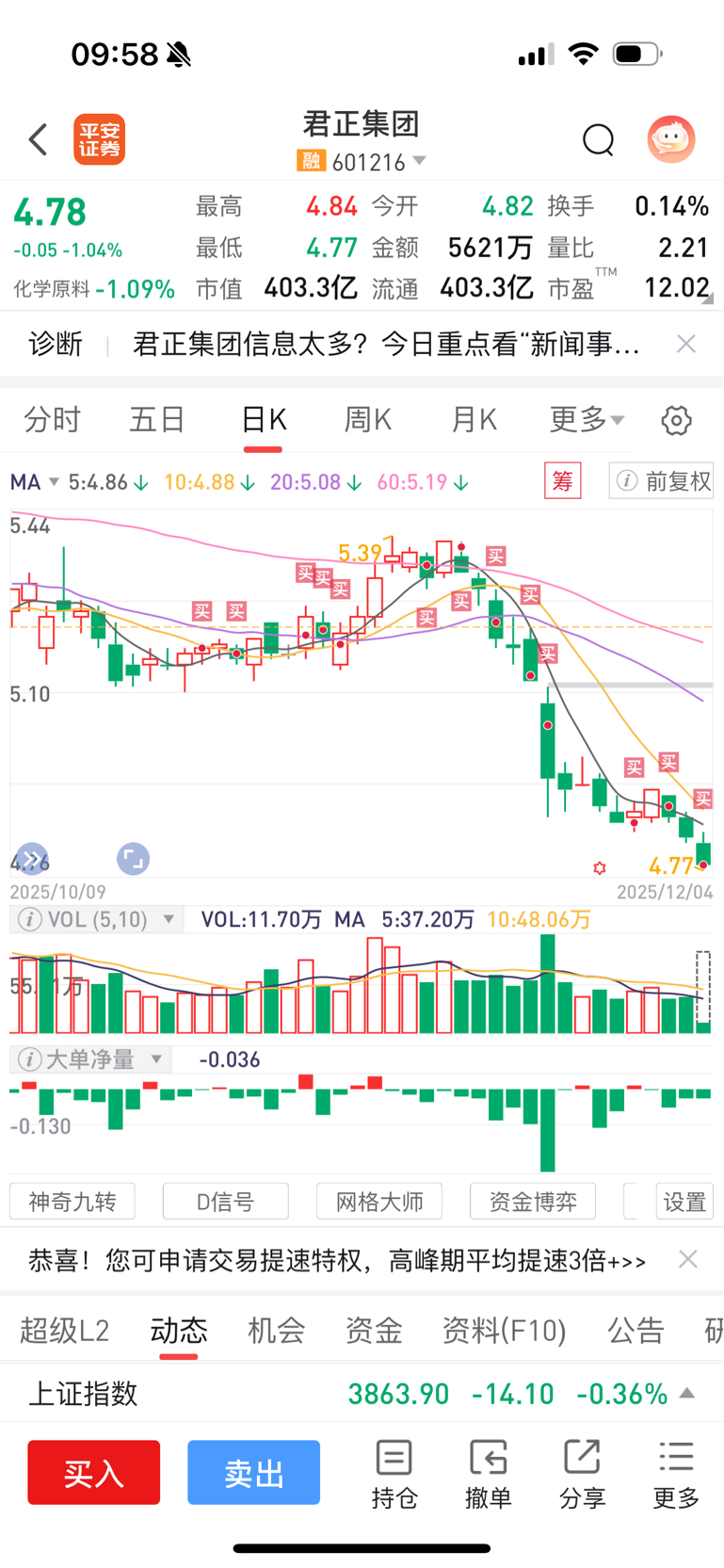Tap the 化学原料 sector -1.09% label

94,289
